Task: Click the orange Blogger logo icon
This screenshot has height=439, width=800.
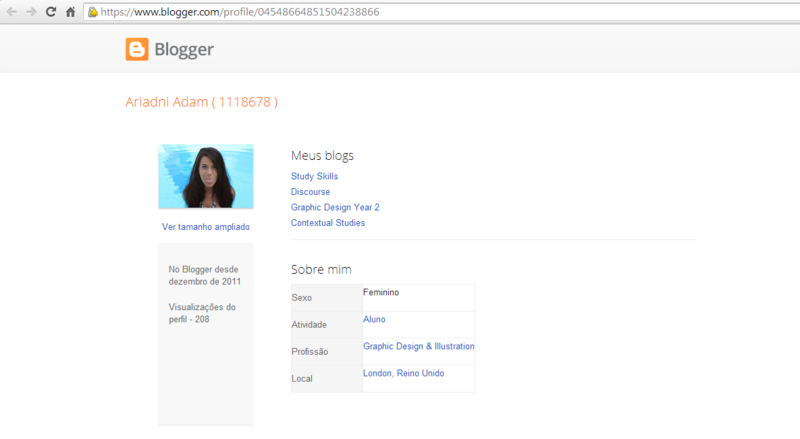Action: tap(137, 50)
